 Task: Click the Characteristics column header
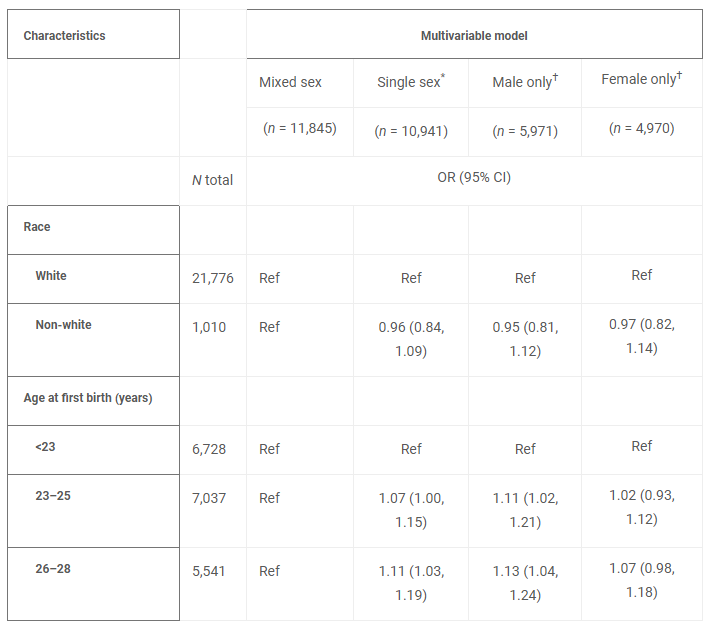coord(64,36)
